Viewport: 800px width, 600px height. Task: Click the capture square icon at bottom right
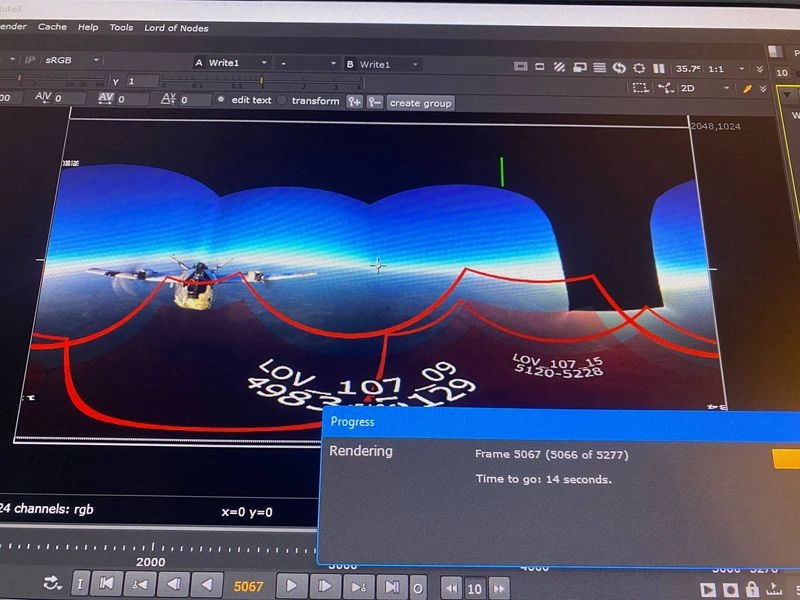(x=730, y=590)
